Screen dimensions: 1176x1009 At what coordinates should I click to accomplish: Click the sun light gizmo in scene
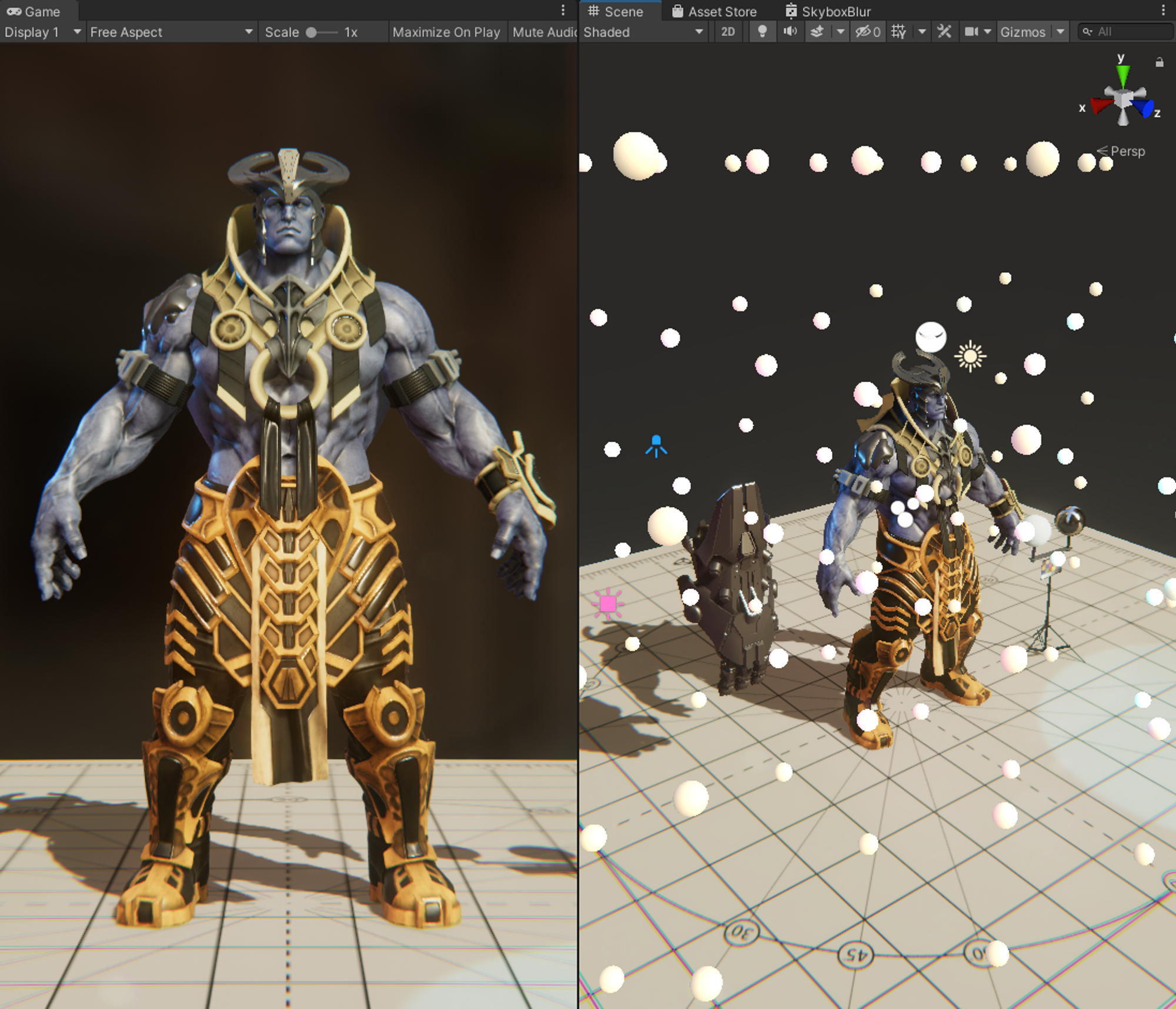click(x=970, y=356)
